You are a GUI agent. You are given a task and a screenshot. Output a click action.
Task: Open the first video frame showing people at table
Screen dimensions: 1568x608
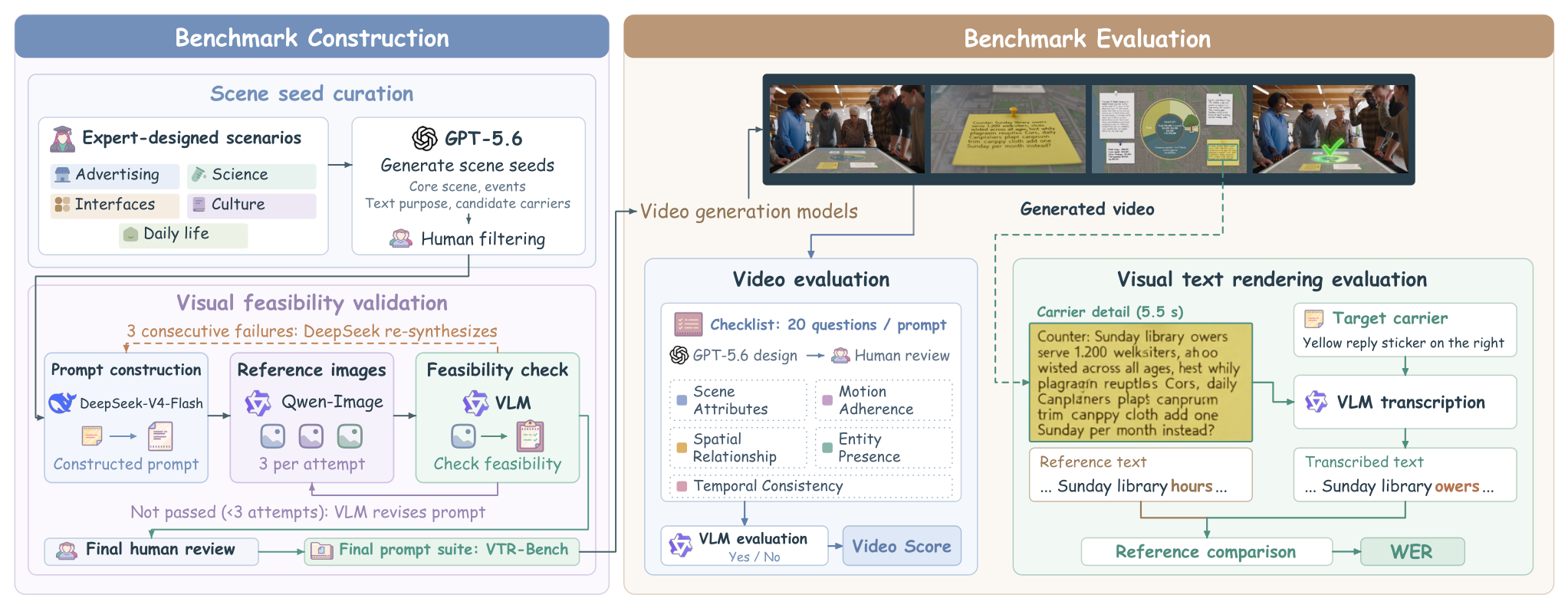[x=846, y=129]
